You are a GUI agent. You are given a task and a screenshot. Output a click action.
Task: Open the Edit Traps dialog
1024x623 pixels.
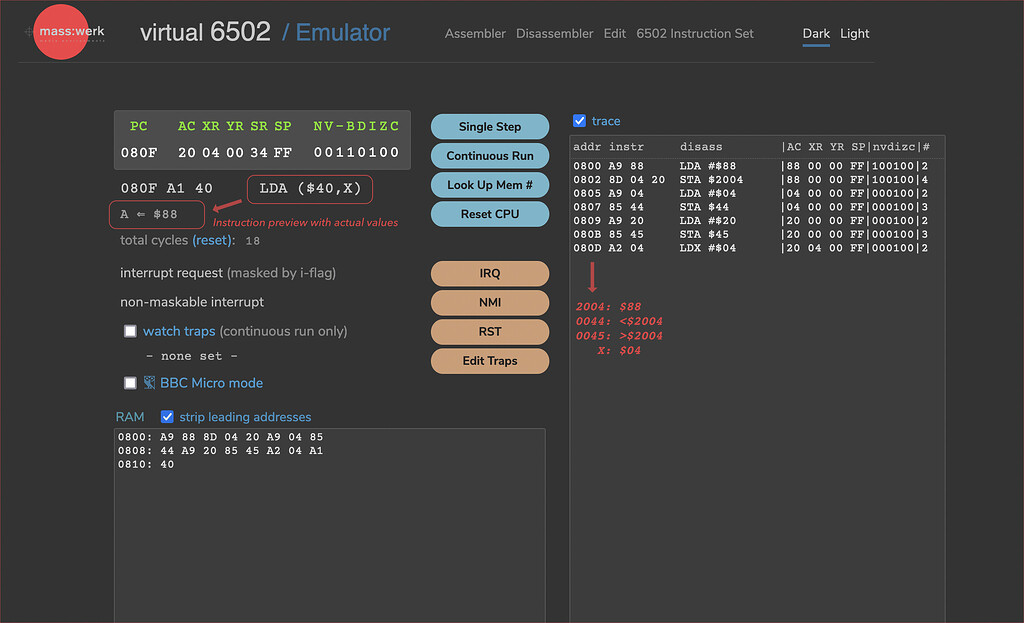489,360
